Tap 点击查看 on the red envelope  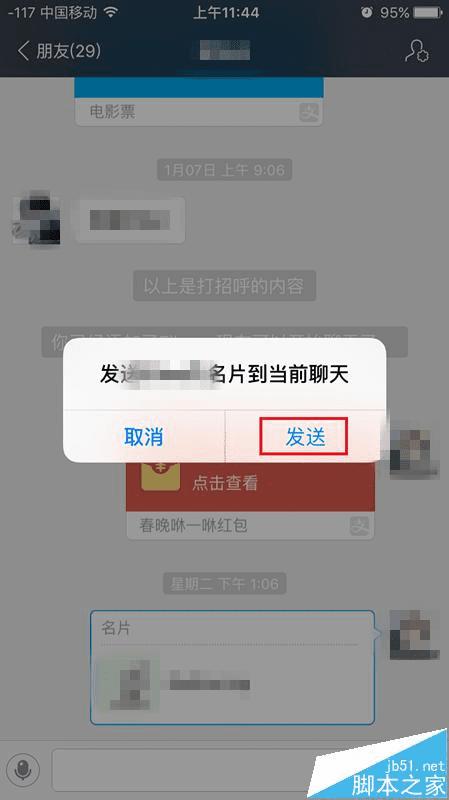225,483
